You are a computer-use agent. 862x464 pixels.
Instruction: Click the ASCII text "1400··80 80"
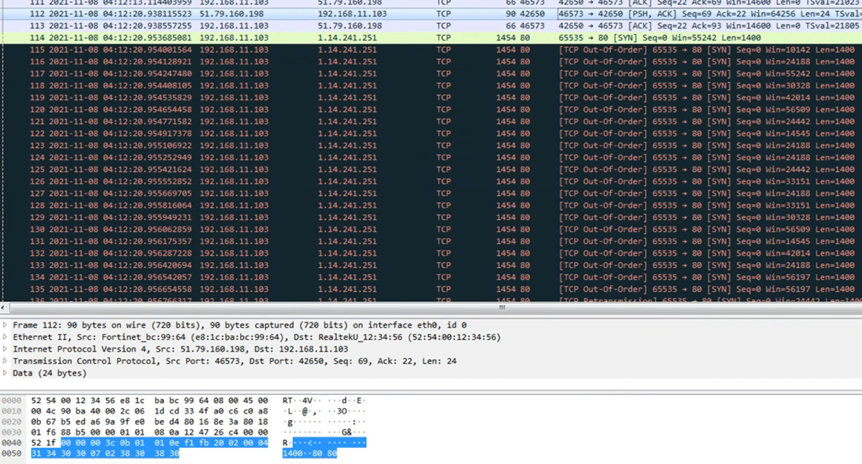tap(310, 453)
